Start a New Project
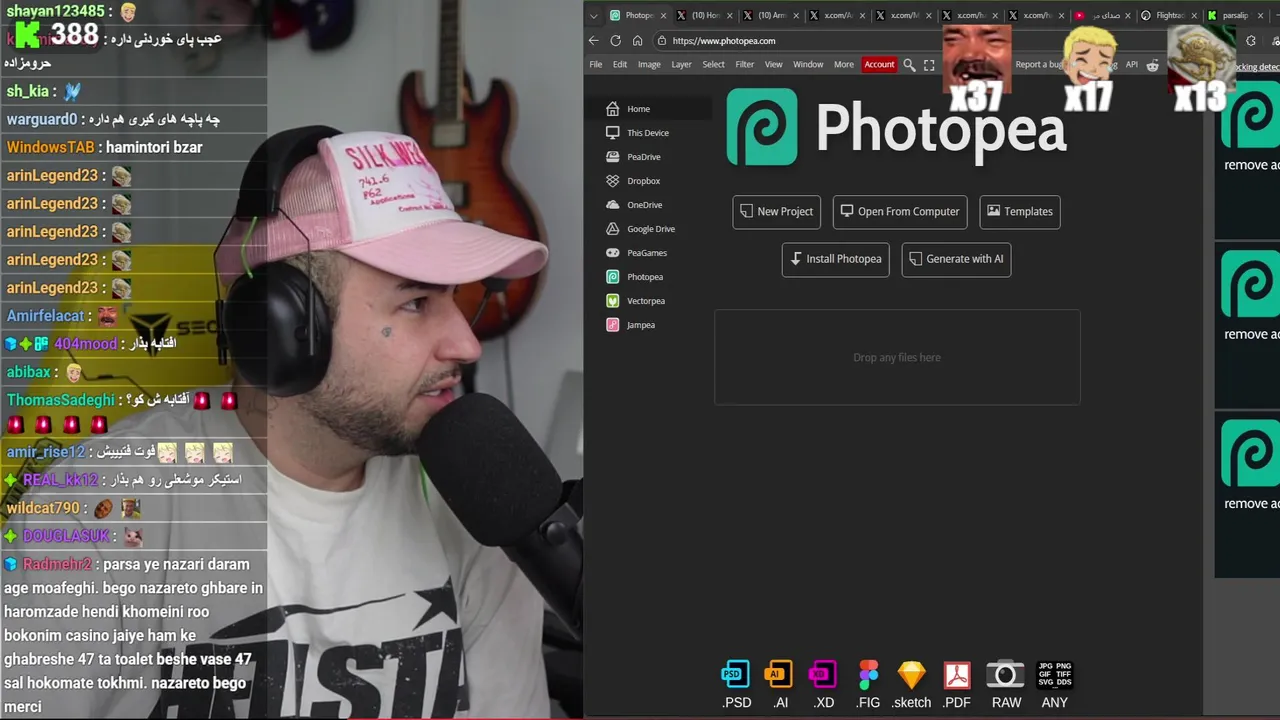The height and width of the screenshot is (720, 1280). pos(776,212)
